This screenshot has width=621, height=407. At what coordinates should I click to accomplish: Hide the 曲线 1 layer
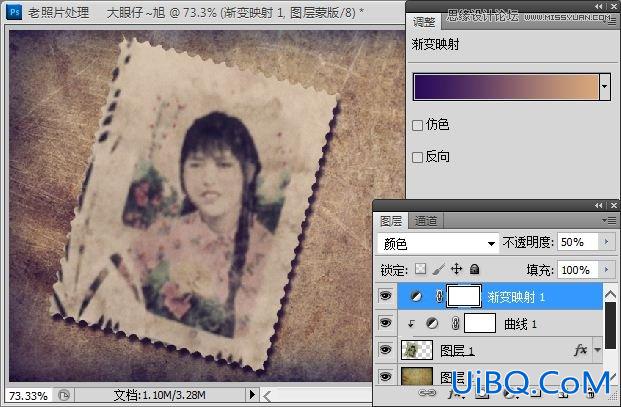pos(385,323)
